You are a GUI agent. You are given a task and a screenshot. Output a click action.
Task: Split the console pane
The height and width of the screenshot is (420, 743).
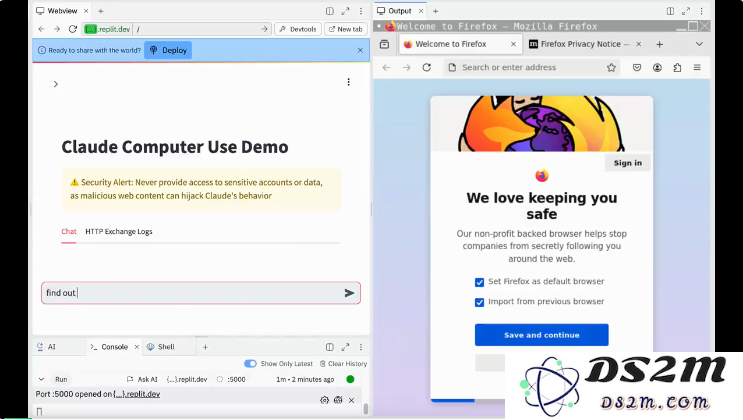click(x=330, y=347)
